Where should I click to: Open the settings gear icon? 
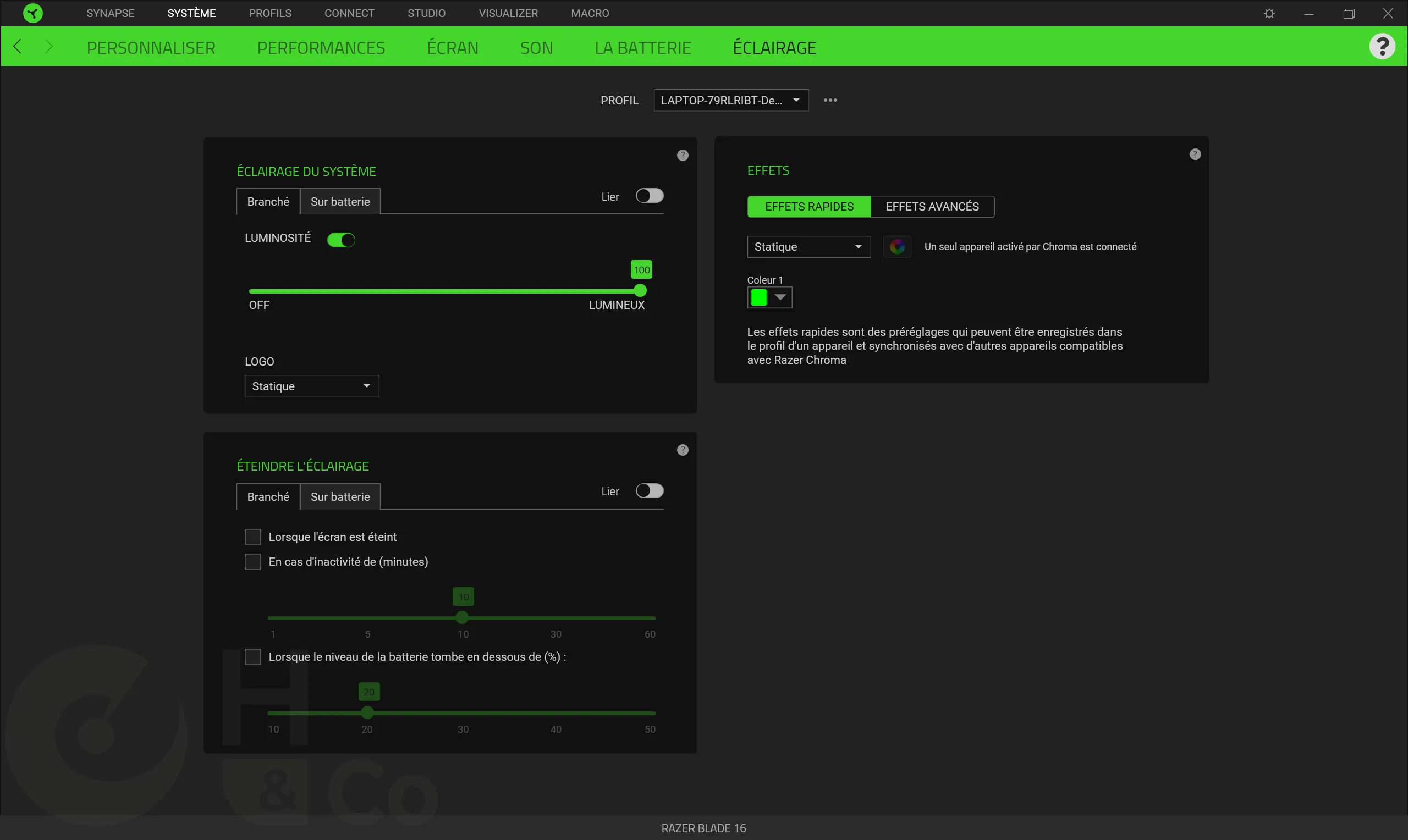point(1269,14)
